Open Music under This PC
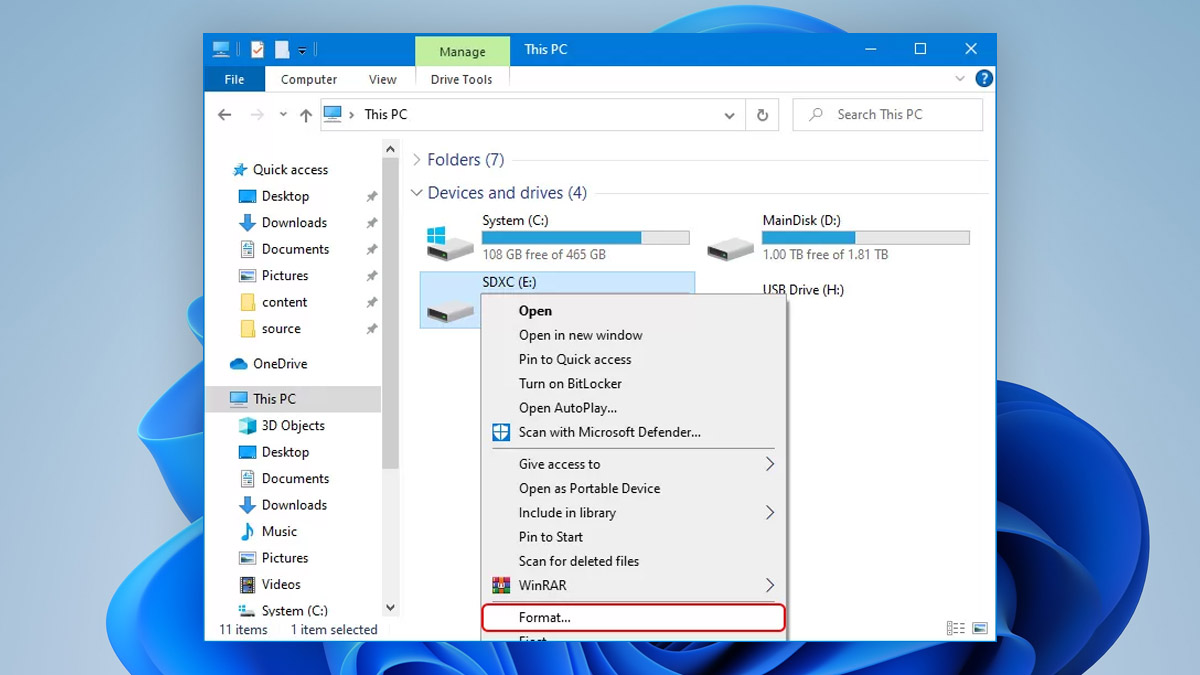The image size is (1200, 675). click(x=279, y=532)
